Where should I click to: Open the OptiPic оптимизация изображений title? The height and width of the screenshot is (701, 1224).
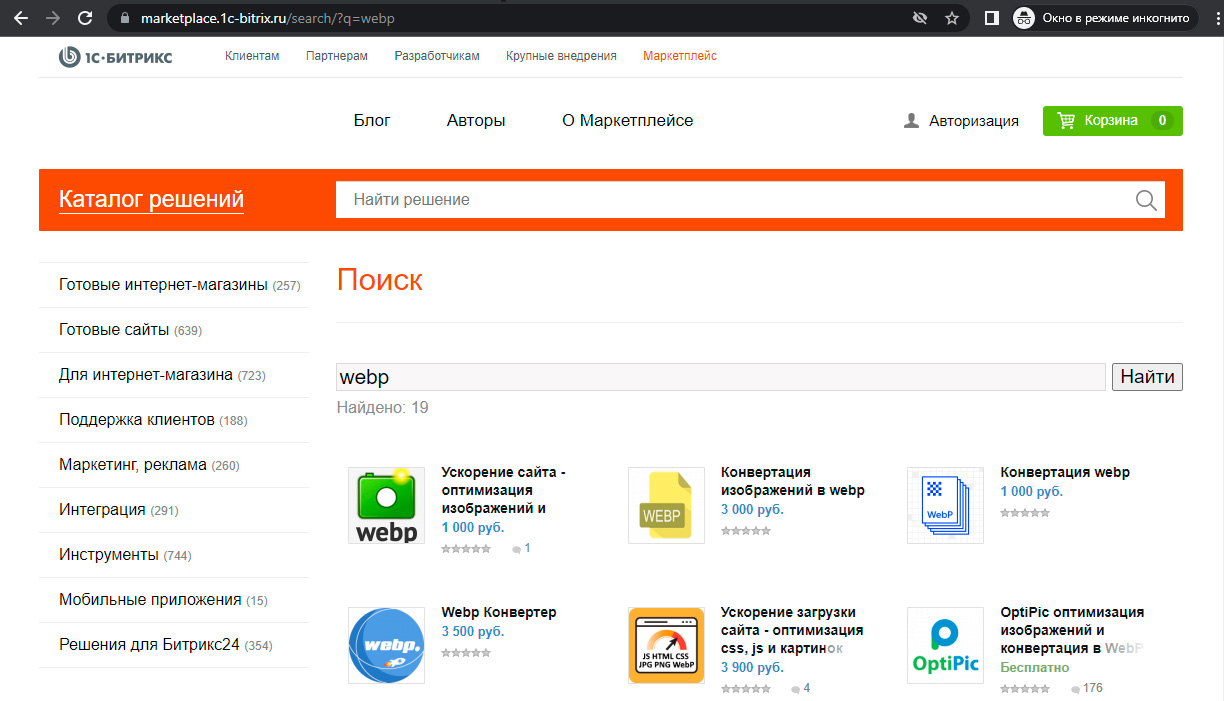[x=1072, y=630]
